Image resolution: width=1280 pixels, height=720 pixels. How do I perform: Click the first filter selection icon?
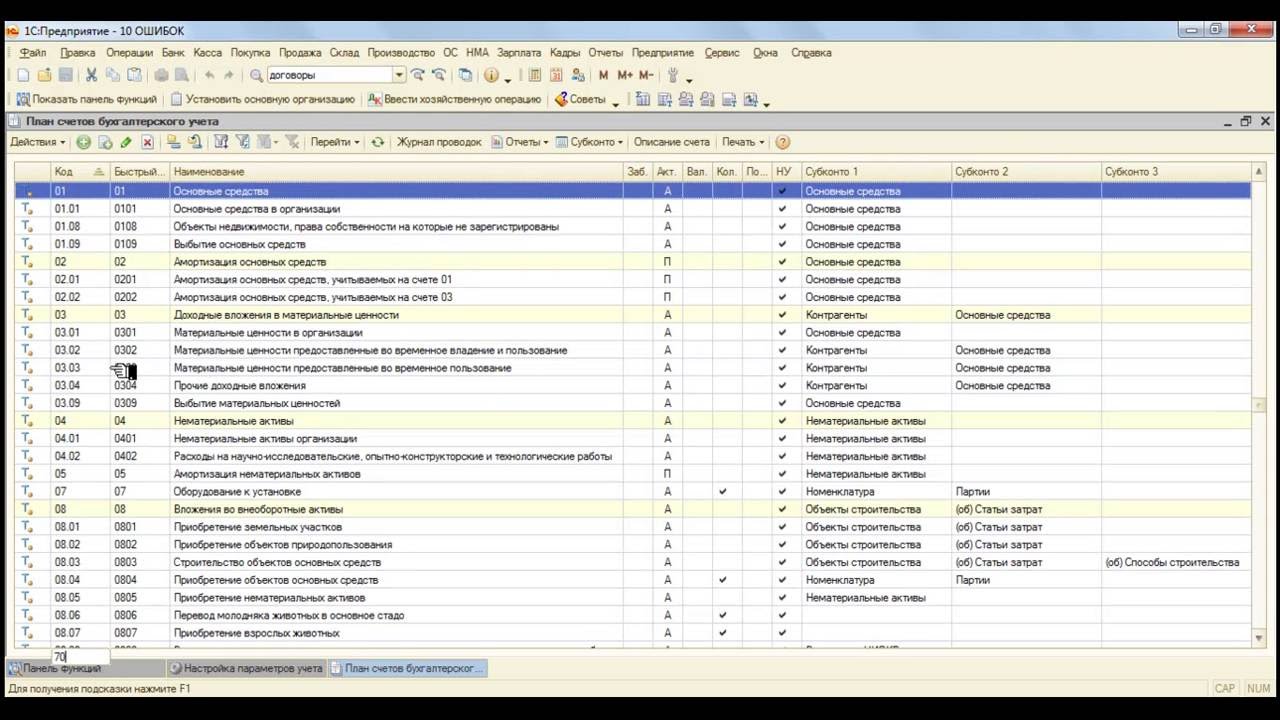click(x=221, y=142)
